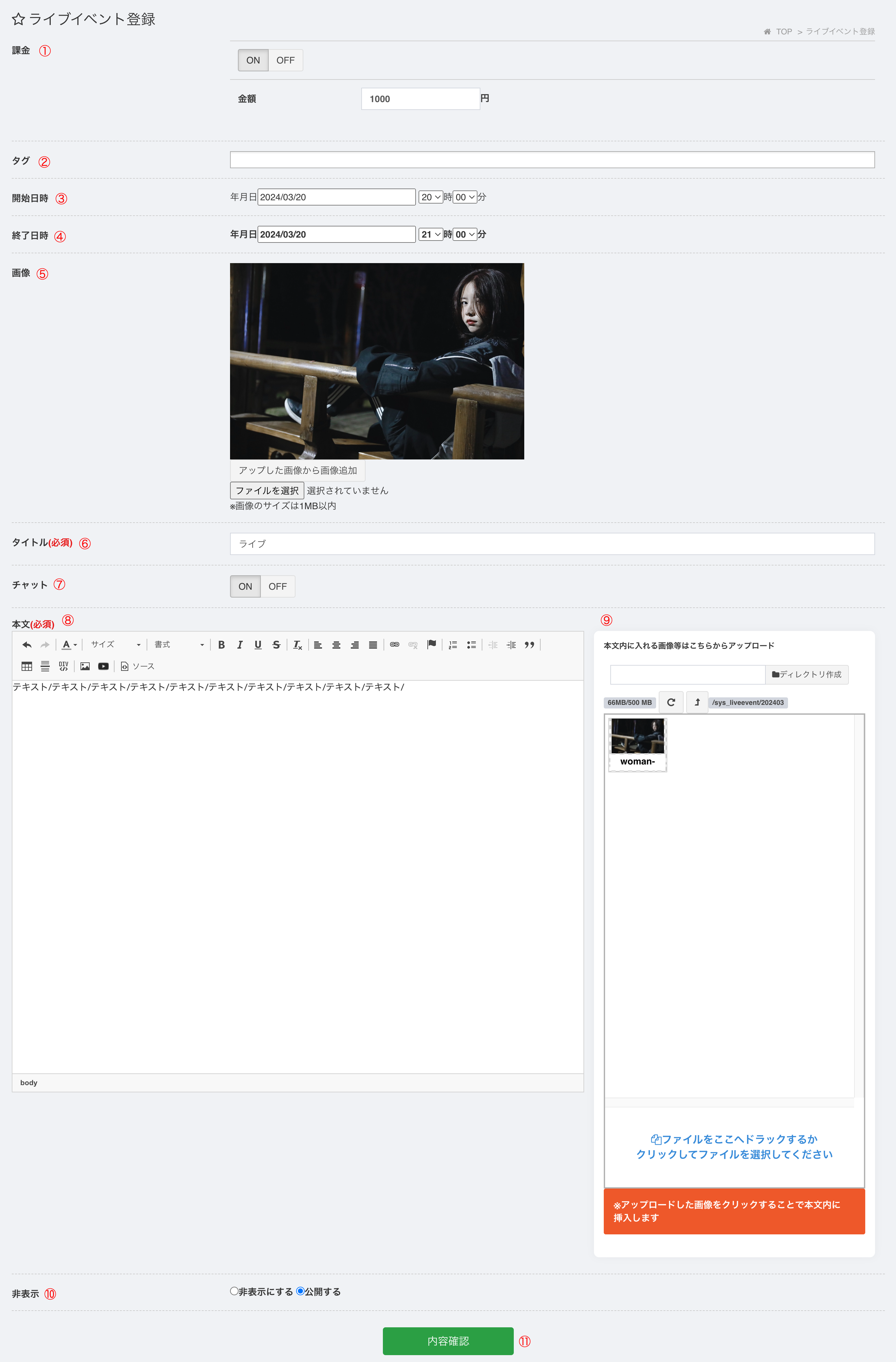Open the 書式 format dropdown
This screenshot has width=896, height=1362.
pyautogui.click(x=179, y=645)
